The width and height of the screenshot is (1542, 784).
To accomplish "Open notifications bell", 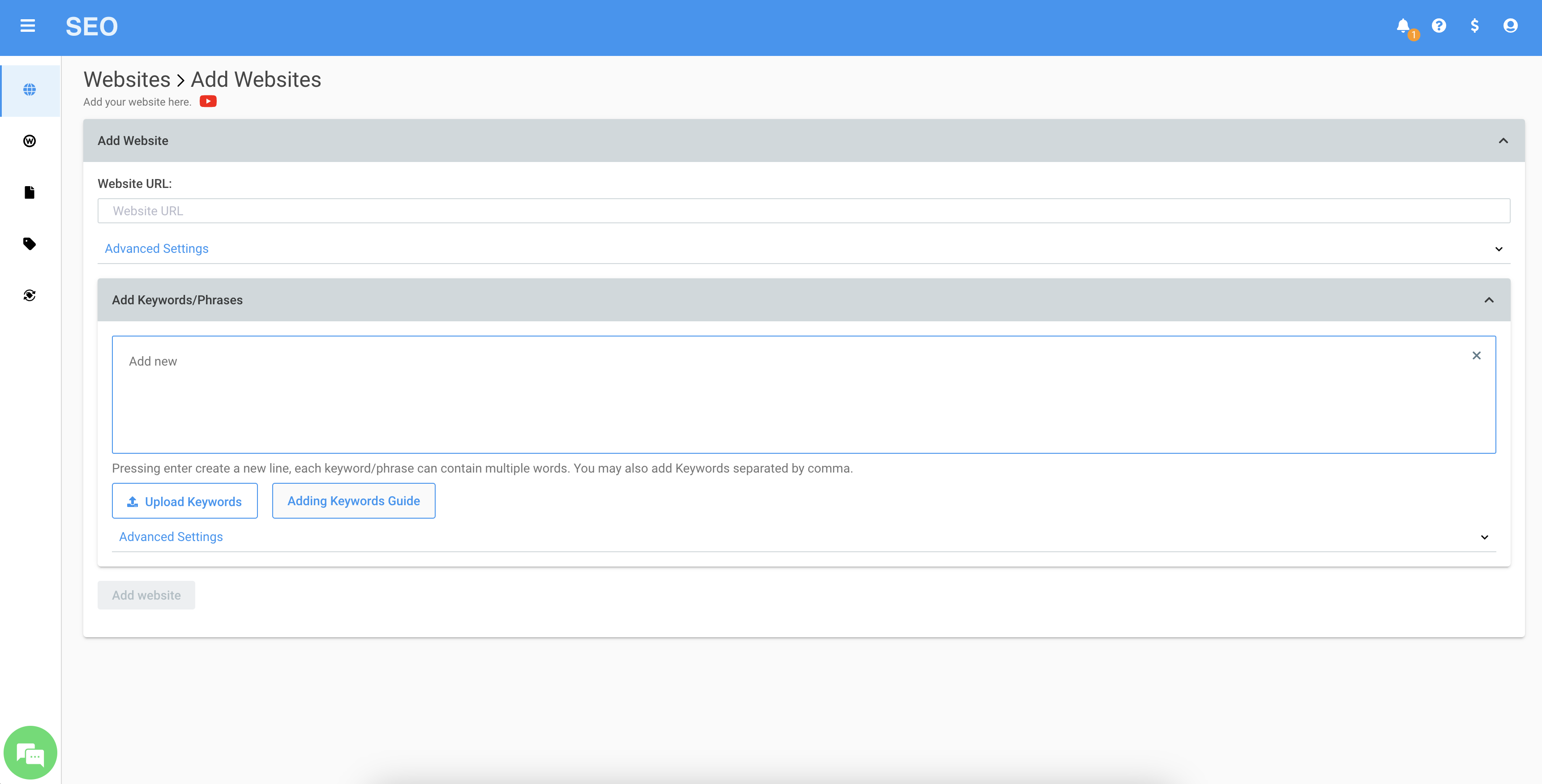I will click(x=1403, y=26).
